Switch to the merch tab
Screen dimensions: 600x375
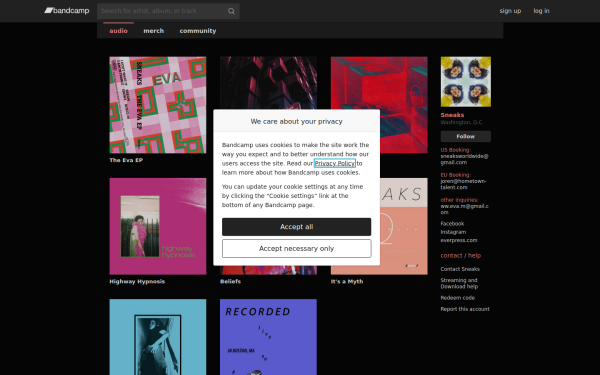(153, 31)
